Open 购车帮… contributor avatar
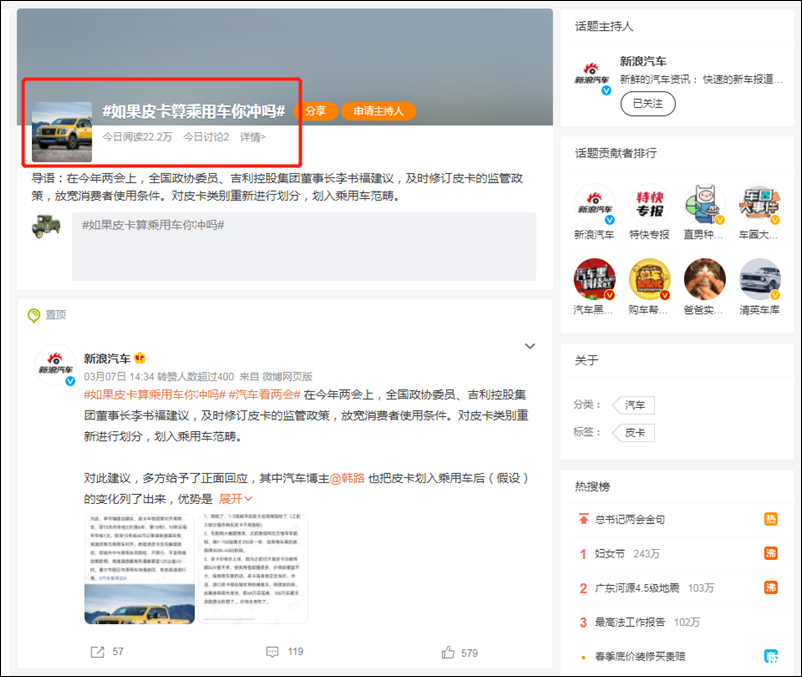Image resolution: width=802 pixels, height=677 pixels. pos(649,279)
